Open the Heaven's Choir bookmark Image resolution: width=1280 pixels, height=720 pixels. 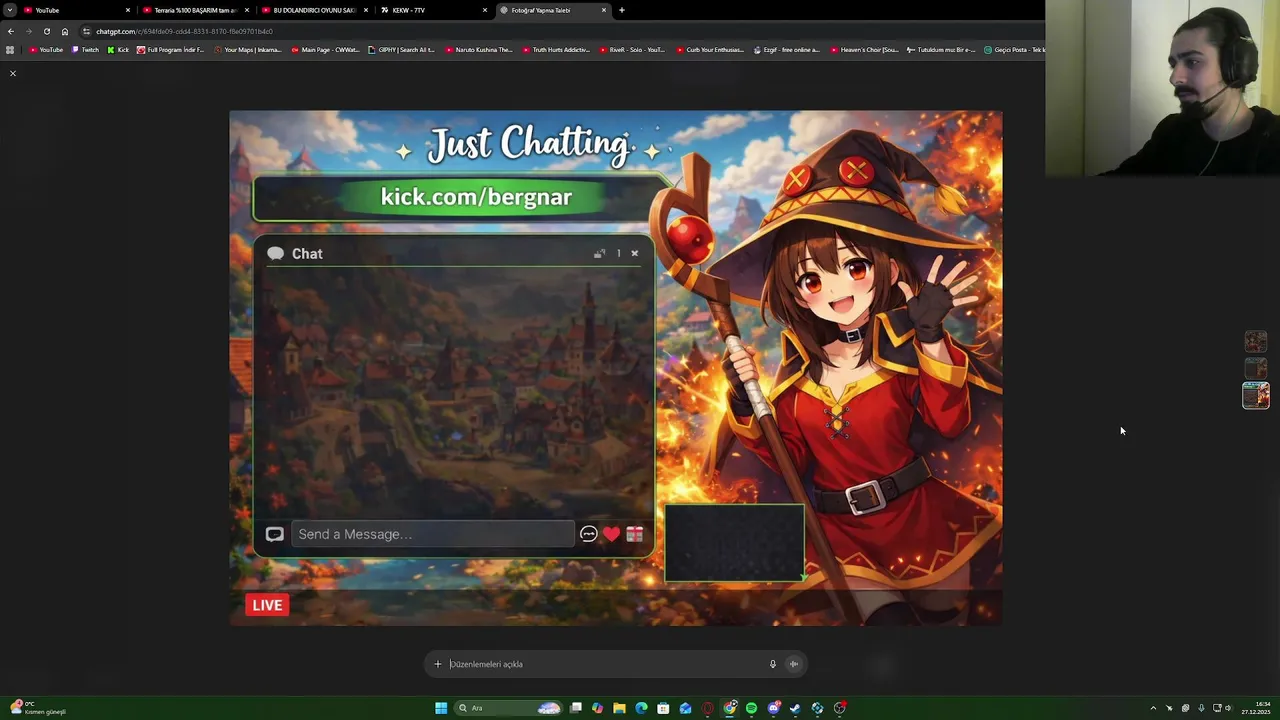point(864,50)
